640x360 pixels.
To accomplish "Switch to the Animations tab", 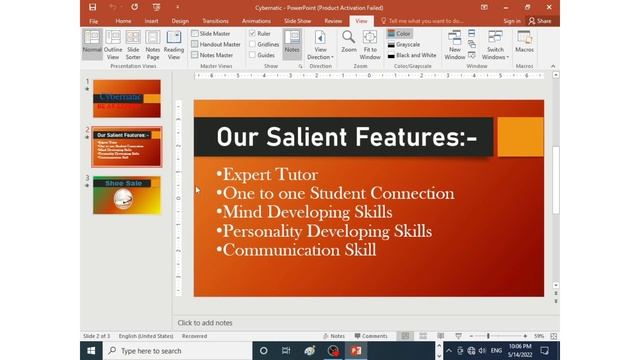I will pyautogui.click(x=256, y=21).
